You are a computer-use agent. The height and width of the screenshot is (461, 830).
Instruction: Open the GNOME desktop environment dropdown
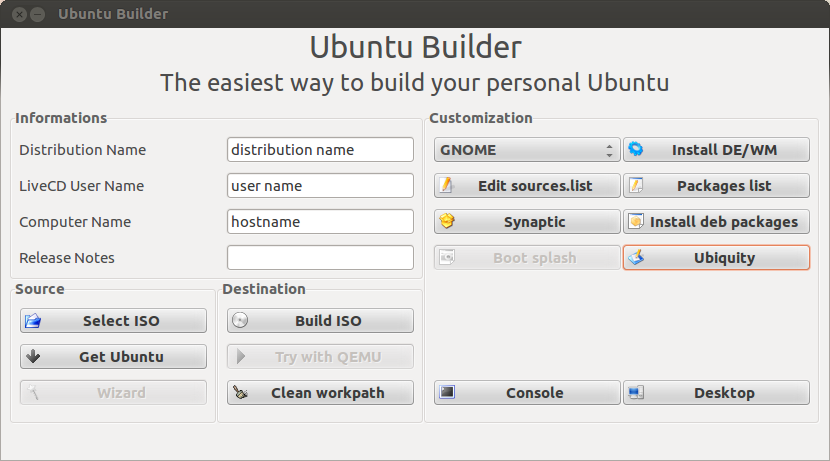point(527,150)
